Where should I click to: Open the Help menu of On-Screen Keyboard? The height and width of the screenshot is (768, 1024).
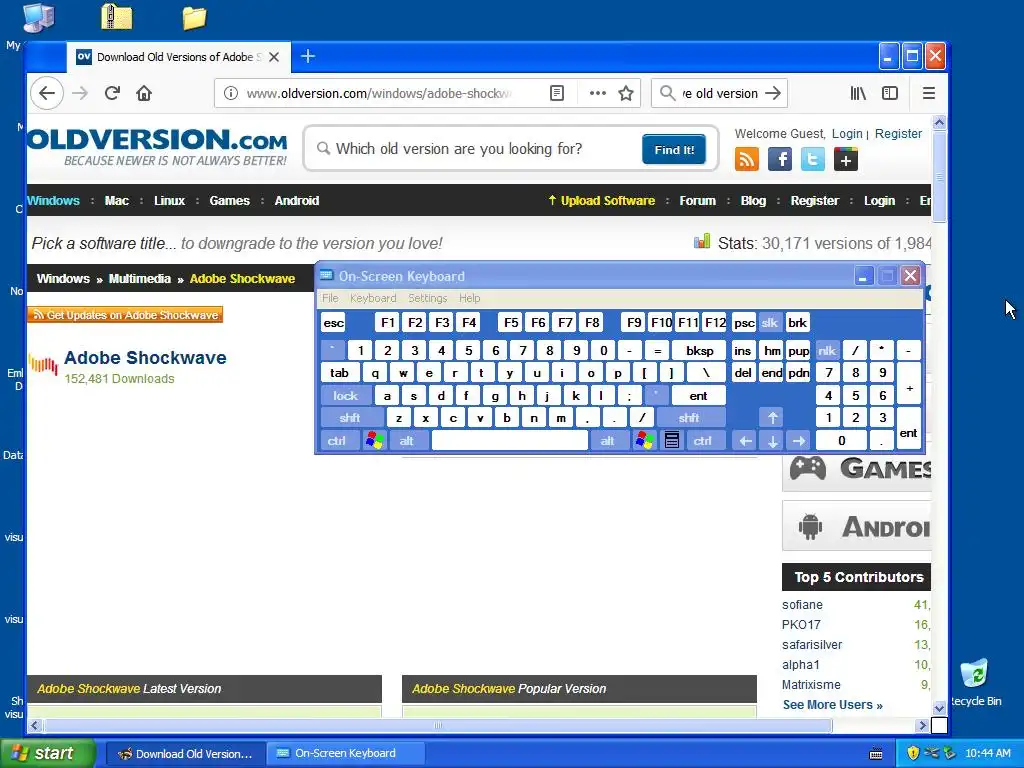coord(470,298)
